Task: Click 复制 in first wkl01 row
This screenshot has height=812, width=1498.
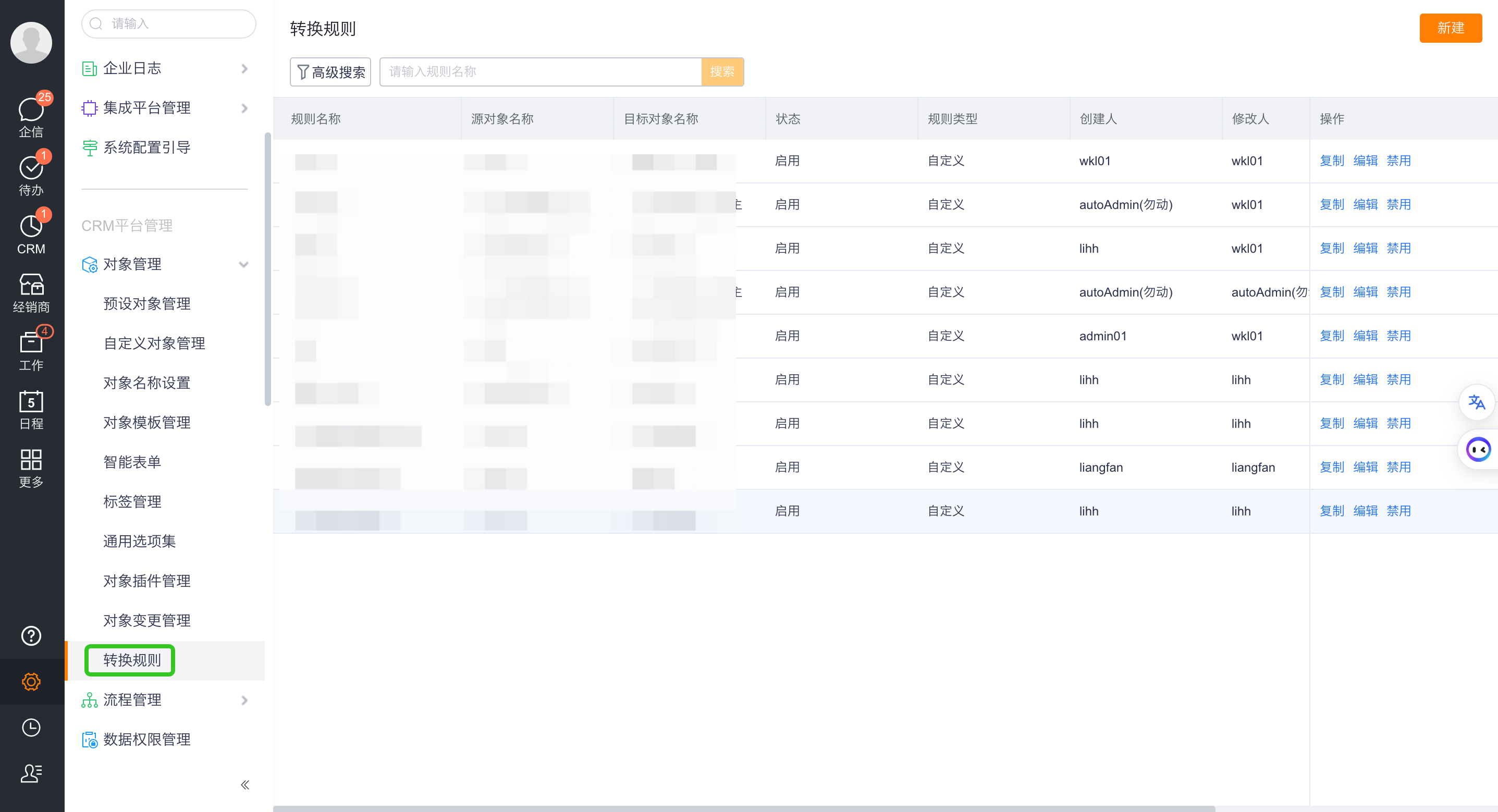Action: pyautogui.click(x=1332, y=161)
